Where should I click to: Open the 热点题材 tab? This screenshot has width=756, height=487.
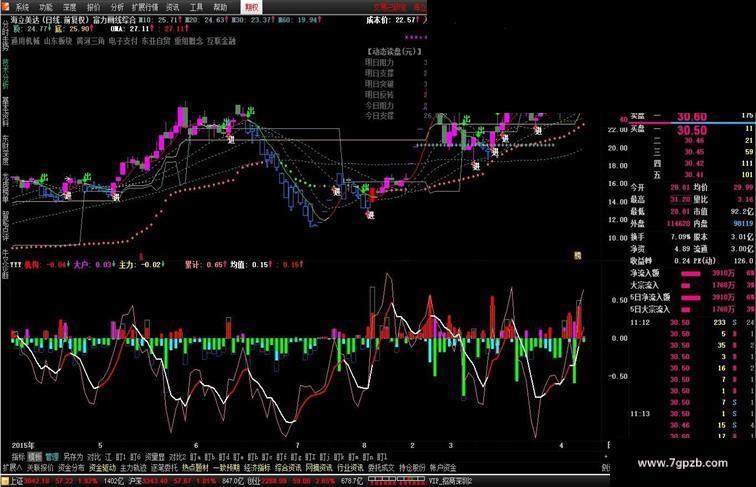[196, 468]
